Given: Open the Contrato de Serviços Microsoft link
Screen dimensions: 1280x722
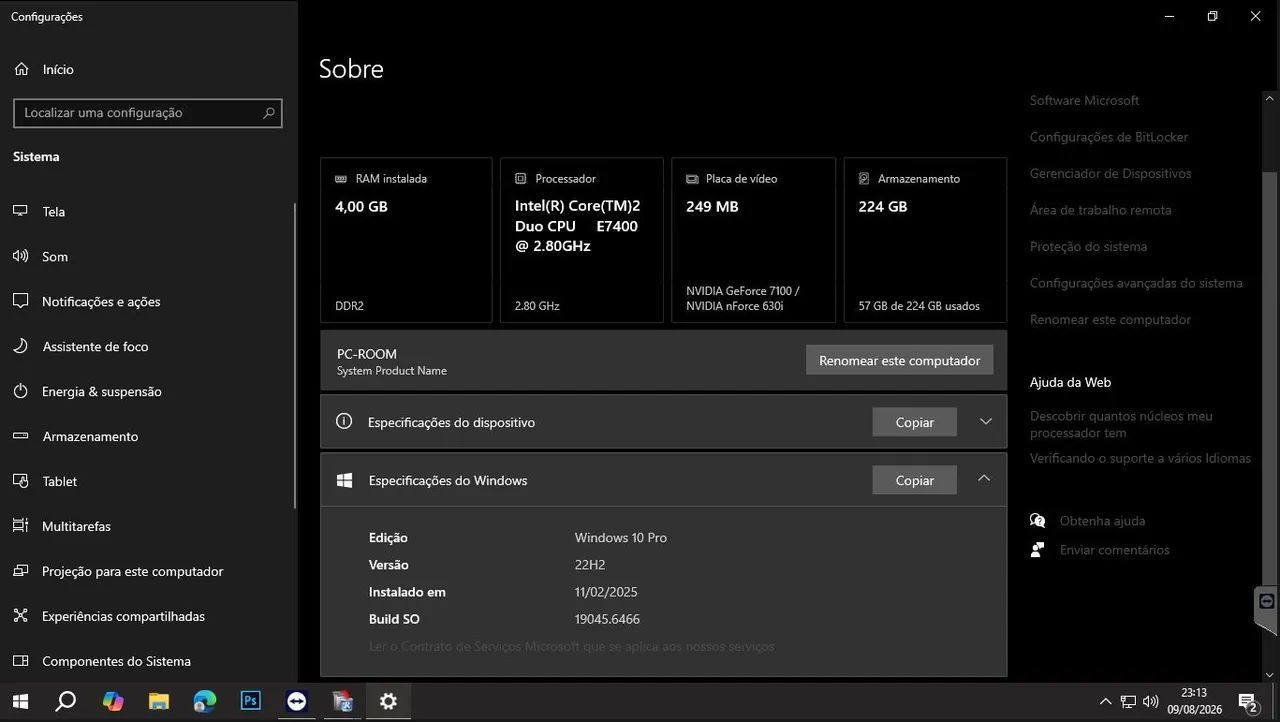Looking at the screenshot, I should 572,647.
